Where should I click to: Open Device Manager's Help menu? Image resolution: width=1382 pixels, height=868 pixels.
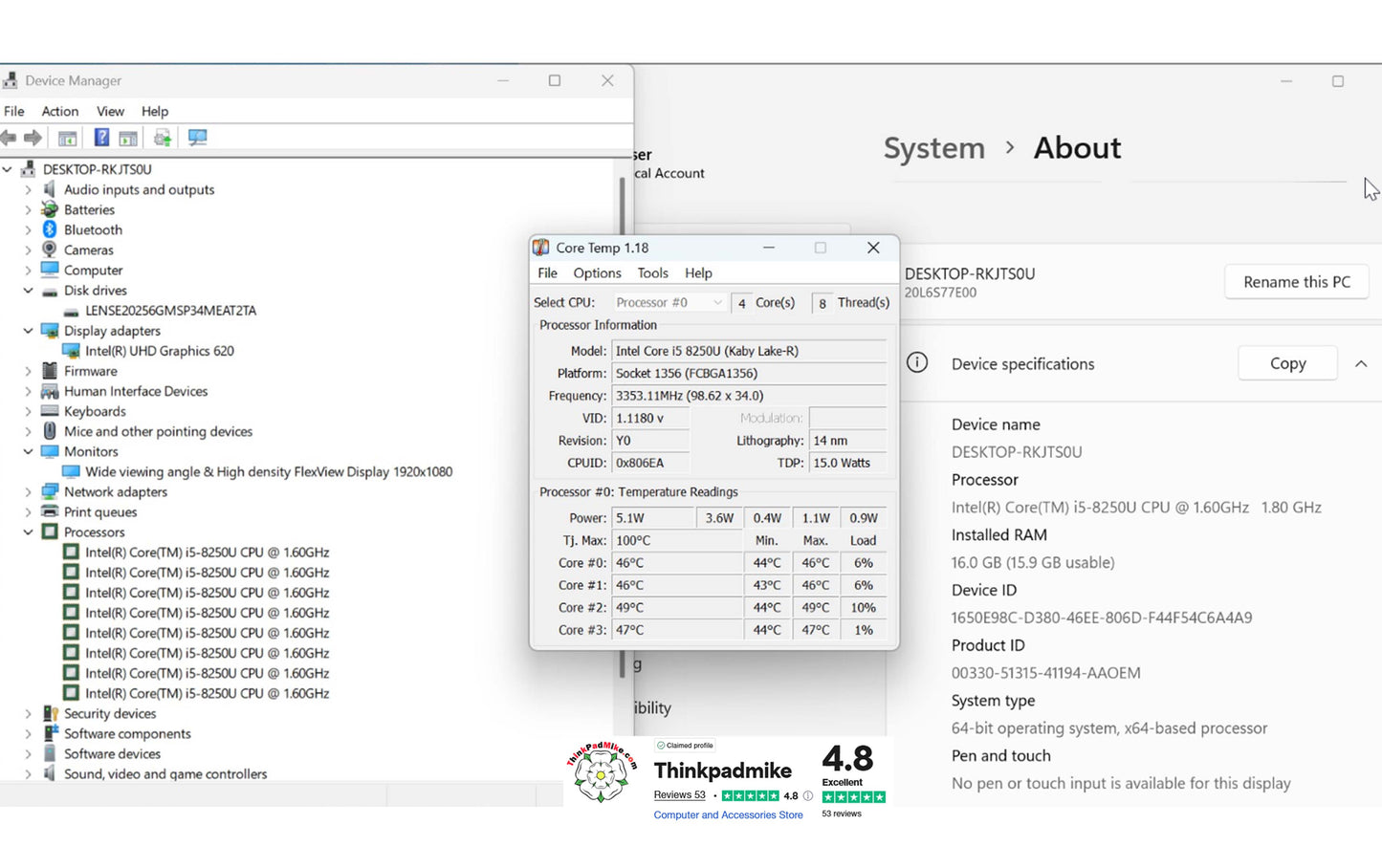[x=155, y=111]
